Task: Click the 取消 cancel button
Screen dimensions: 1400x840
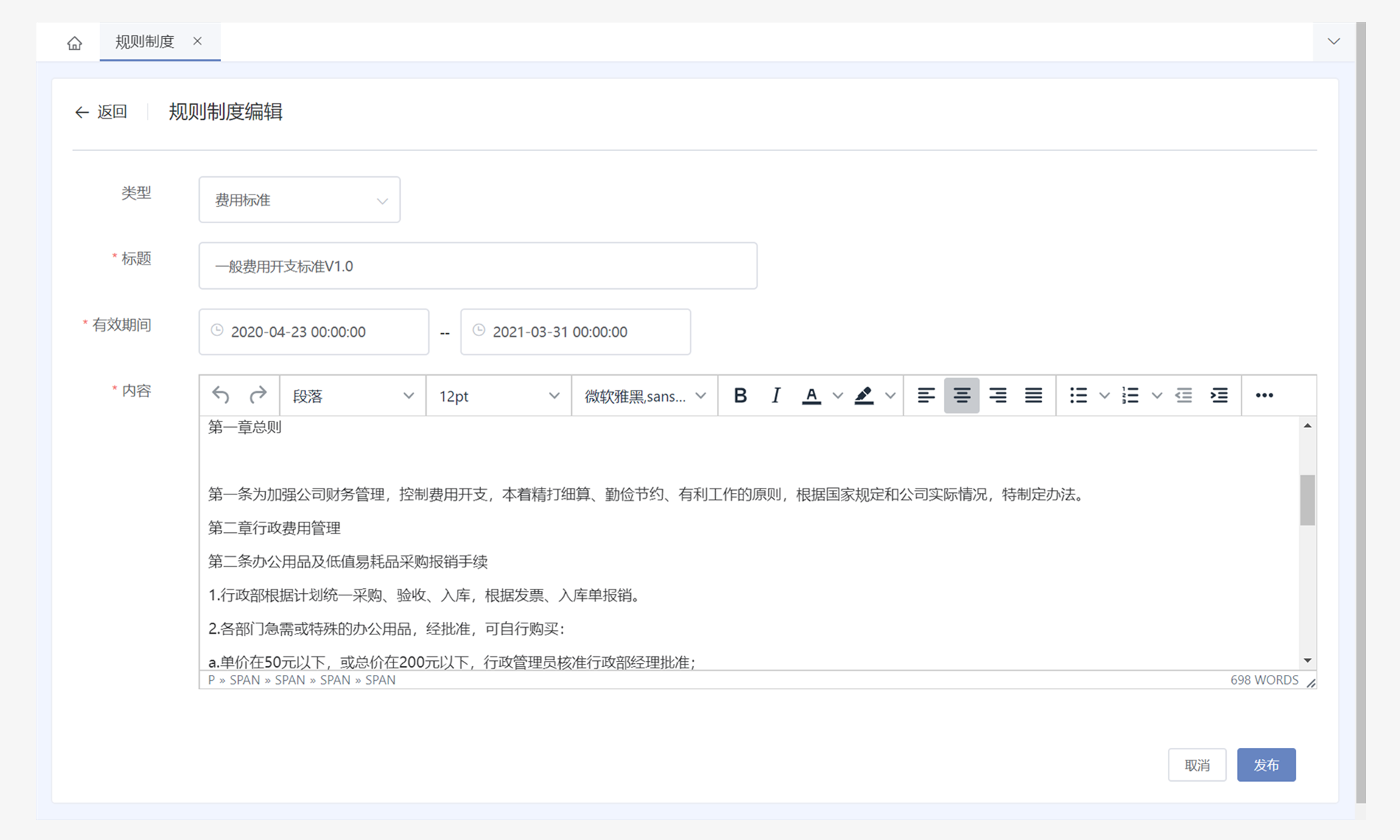Action: [x=1197, y=765]
